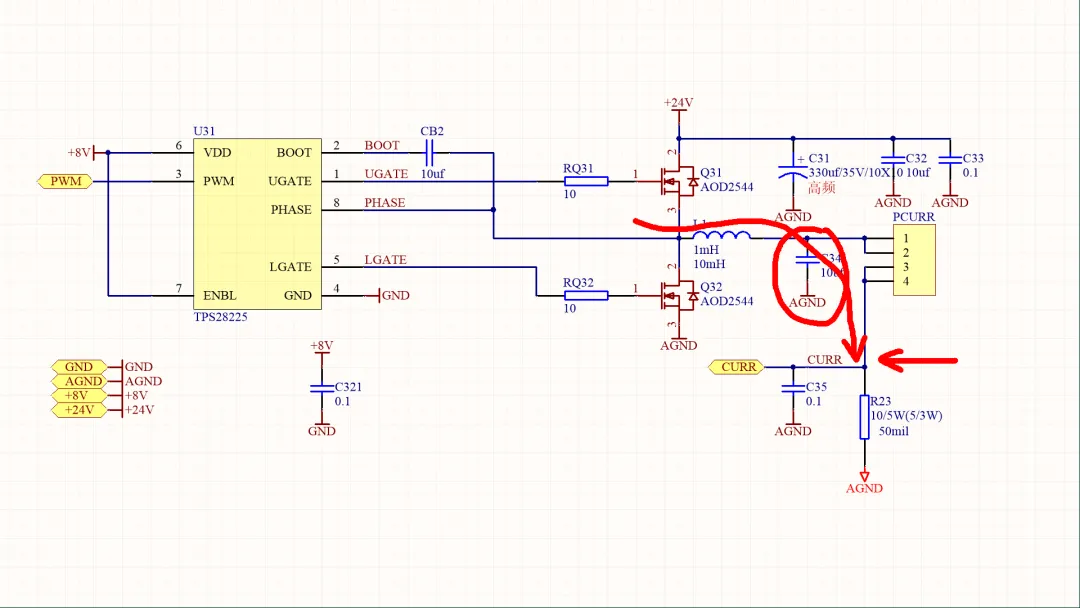Select the U31 TPS28225 driver chip
This screenshot has height=608, width=1080.
[257, 224]
